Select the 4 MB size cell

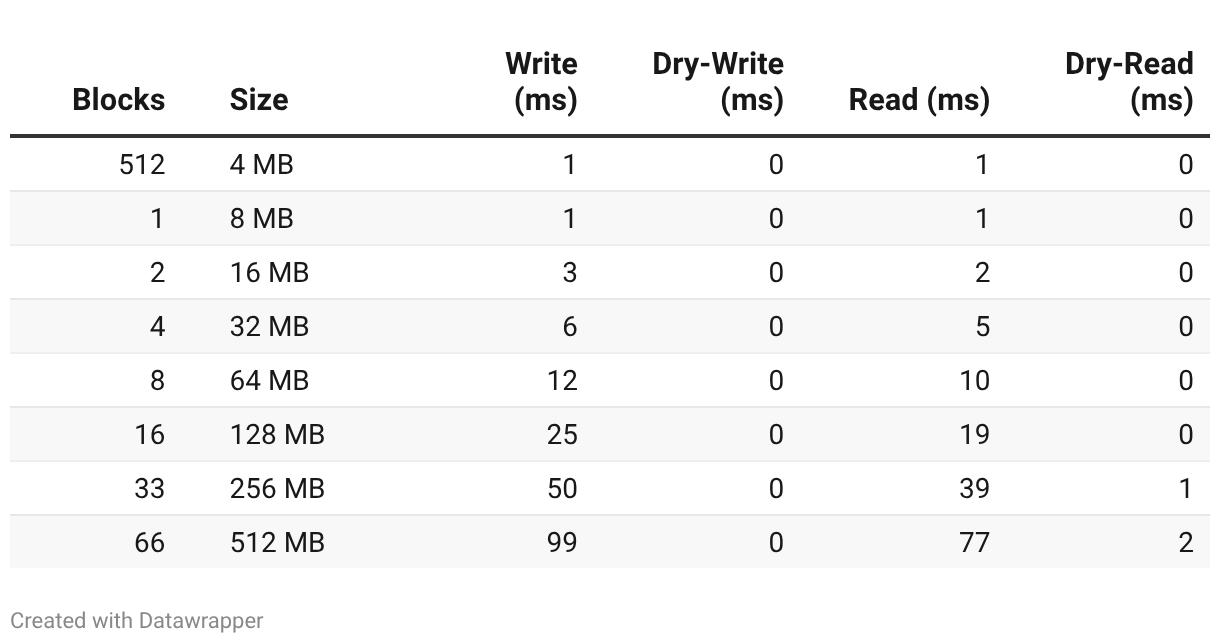[262, 164]
